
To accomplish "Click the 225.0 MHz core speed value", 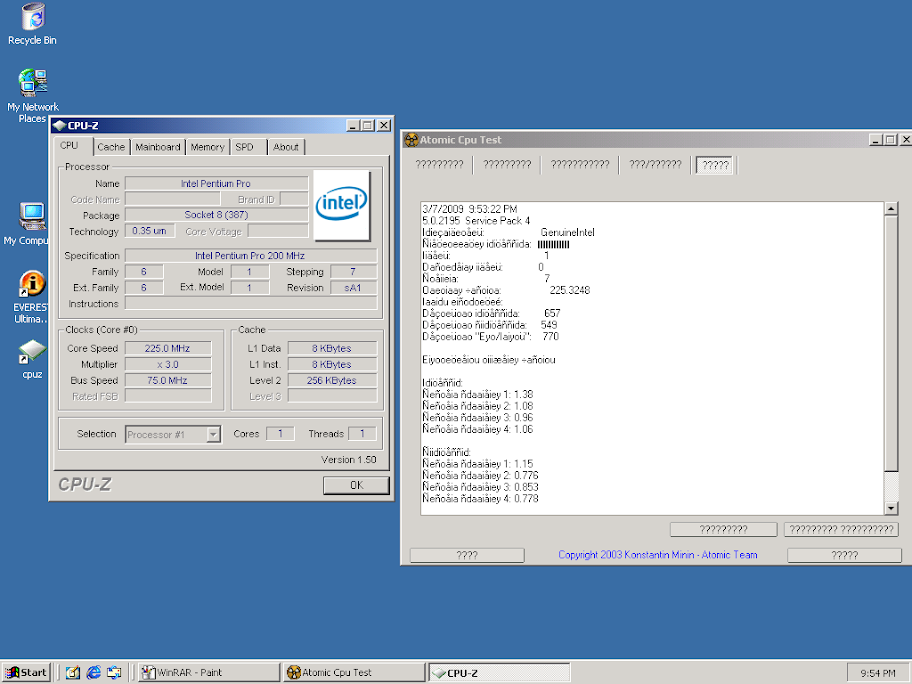I will tap(168, 348).
